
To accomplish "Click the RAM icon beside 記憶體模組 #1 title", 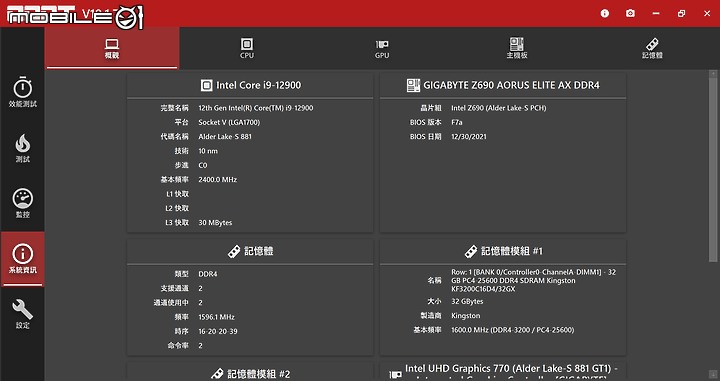I will click(x=471, y=251).
